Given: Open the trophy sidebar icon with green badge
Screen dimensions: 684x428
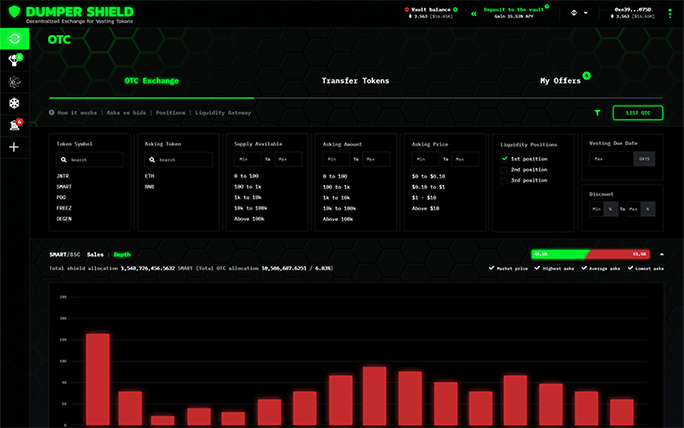Looking at the screenshot, I should pyautogui.click(x=14, y=60).
